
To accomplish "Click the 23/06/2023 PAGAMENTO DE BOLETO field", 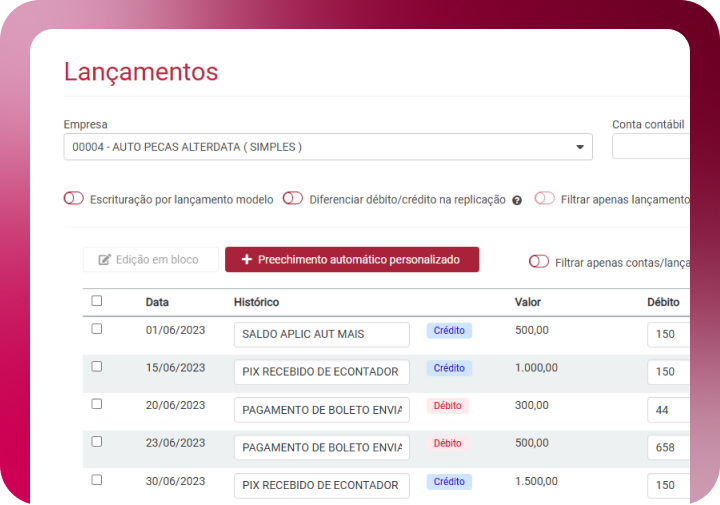I will click(x=321, y=448).
